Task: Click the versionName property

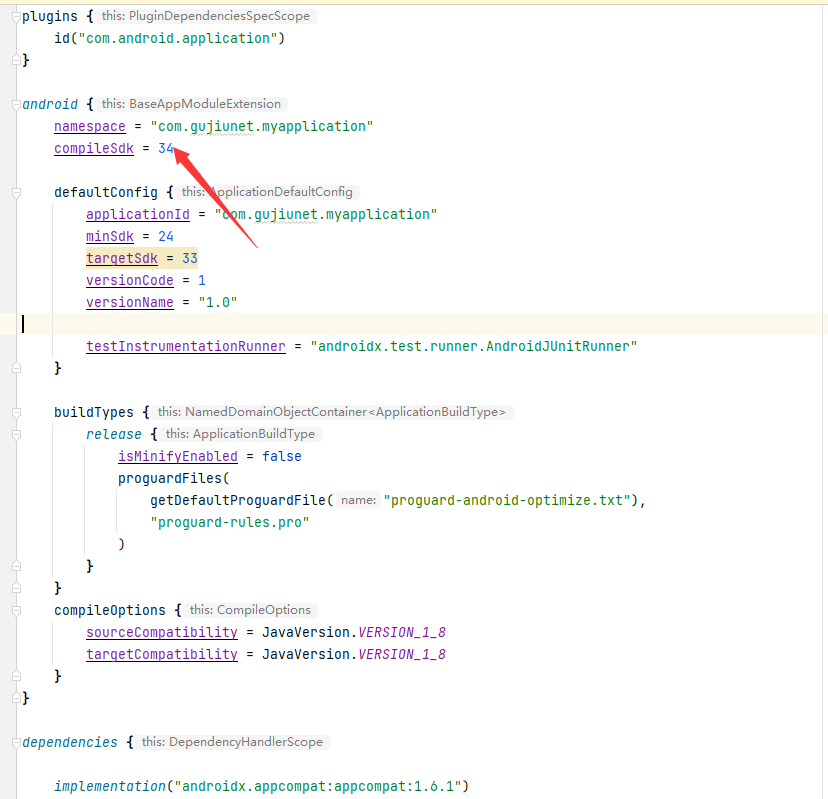Action: [x=130, y=303]
